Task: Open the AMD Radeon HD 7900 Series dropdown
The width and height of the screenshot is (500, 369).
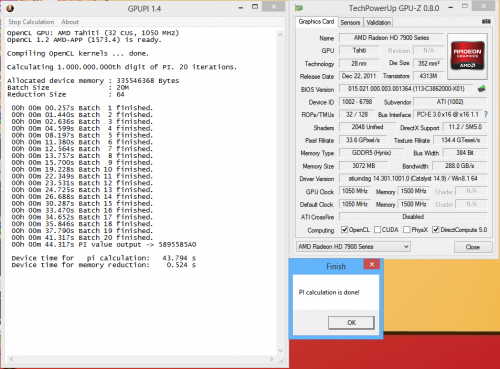Action: click(x=353, y=247)
